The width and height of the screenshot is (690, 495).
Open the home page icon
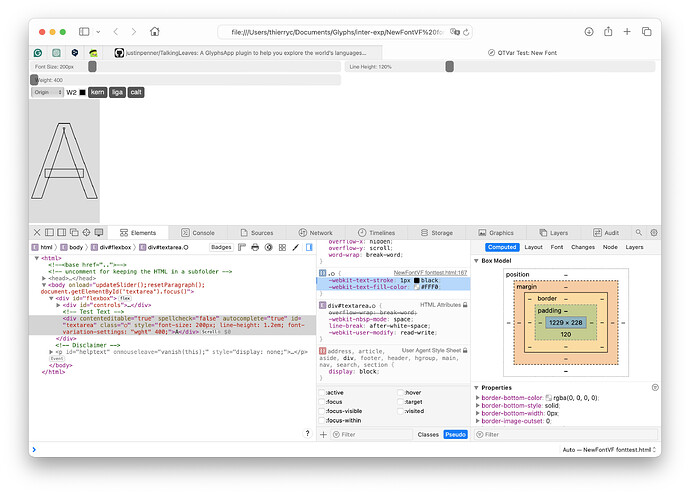pos(154,32)
